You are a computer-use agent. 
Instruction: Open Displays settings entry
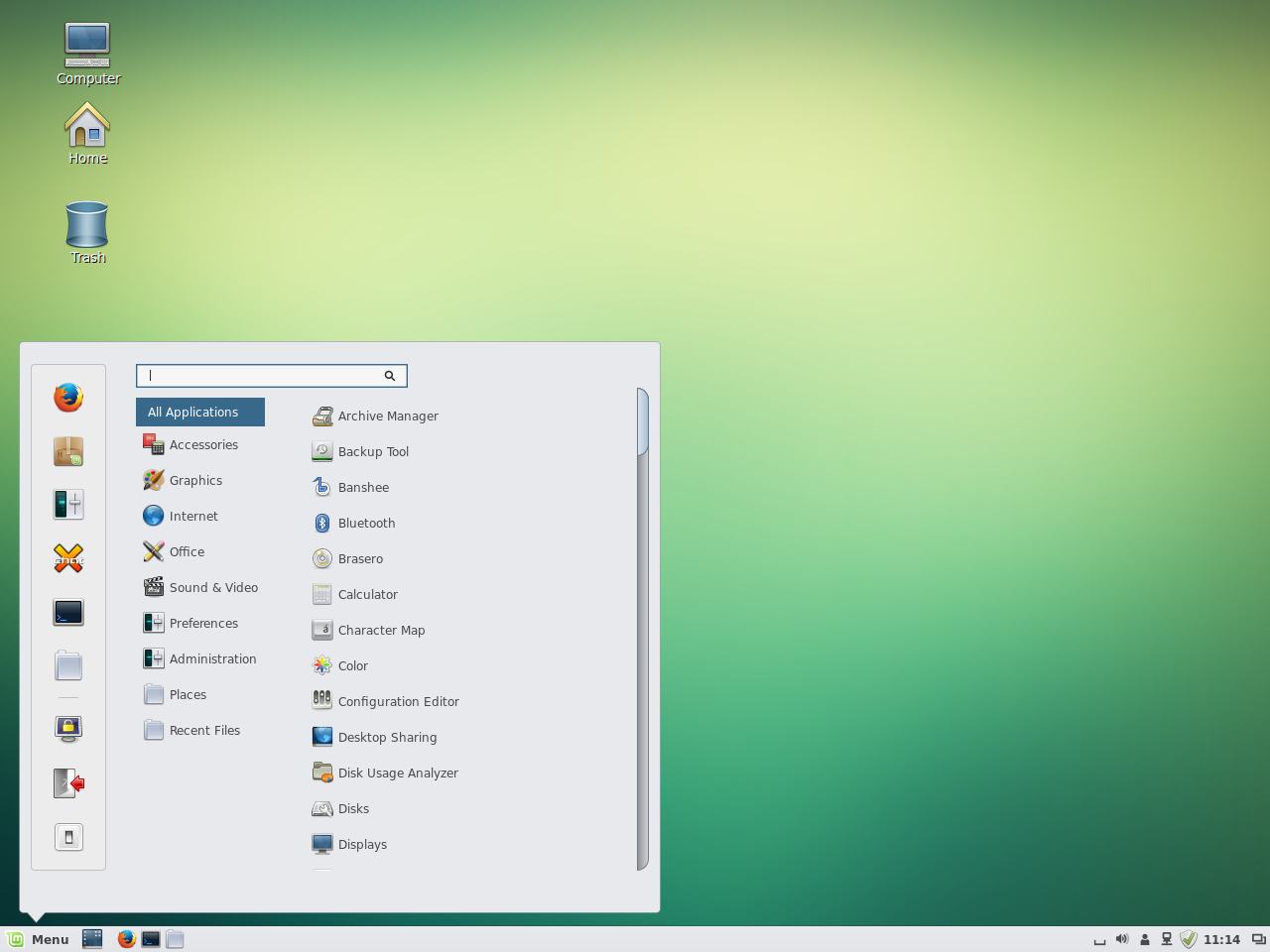349,845
